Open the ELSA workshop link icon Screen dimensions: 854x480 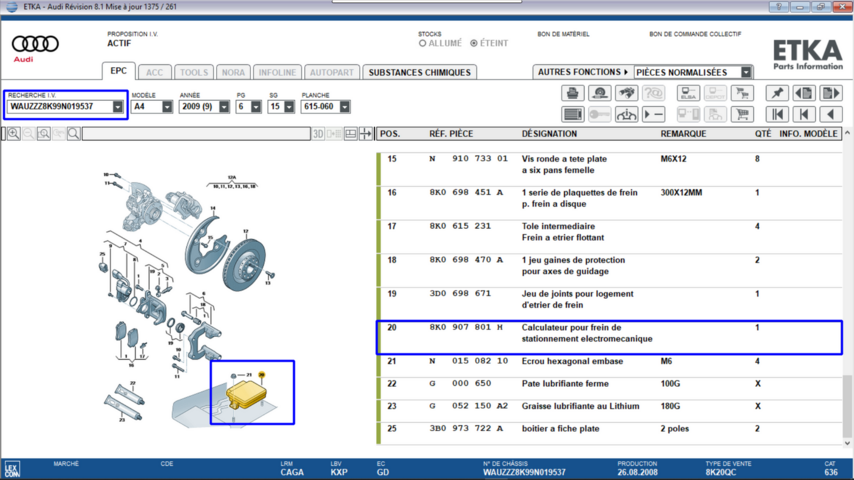pyautogui.click(x=688, y=93)
